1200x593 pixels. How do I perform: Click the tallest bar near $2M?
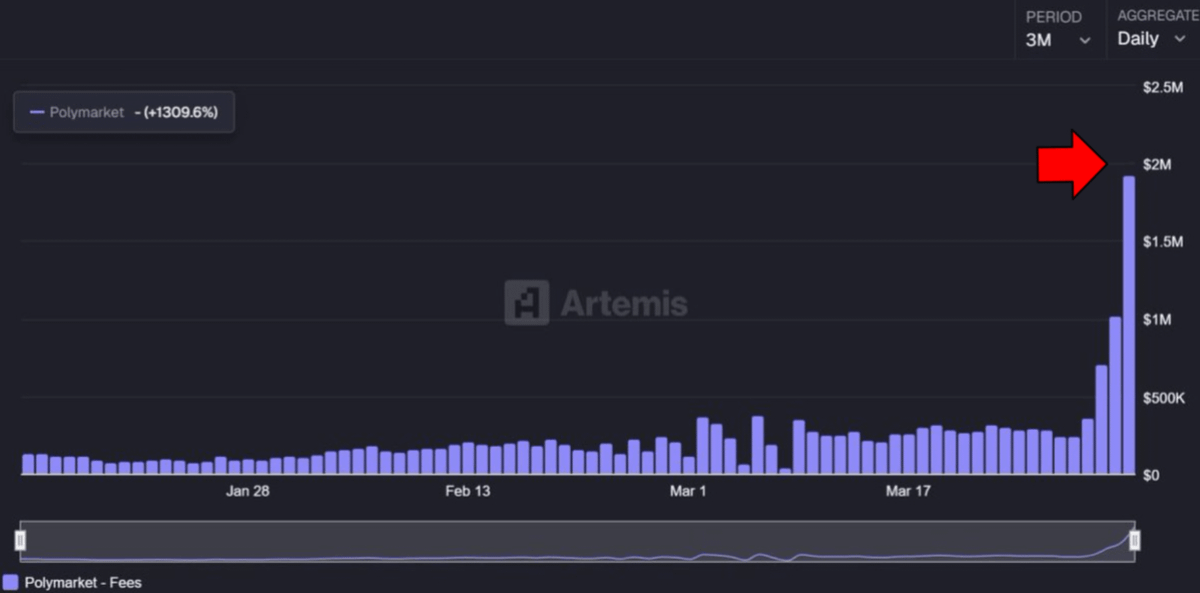coord(1129,325)
